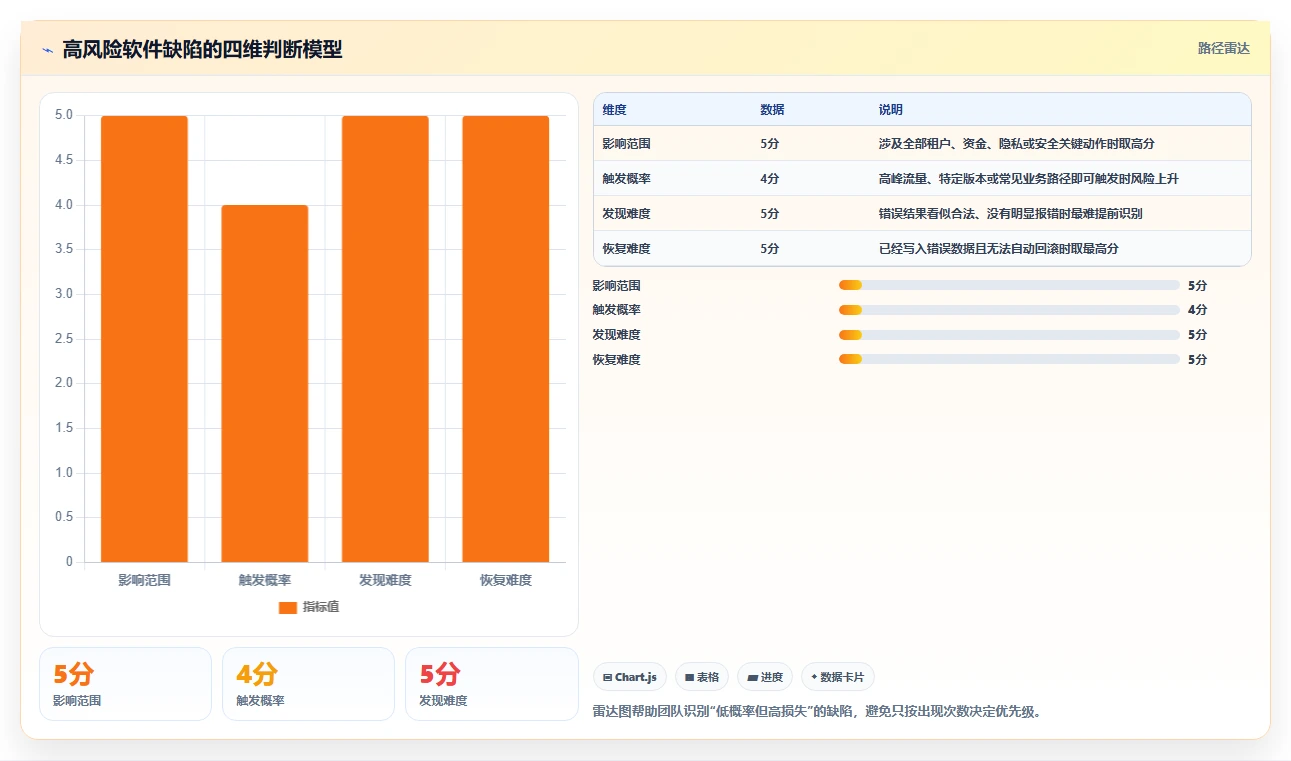Click the 4分 value in table

(769, 178)
